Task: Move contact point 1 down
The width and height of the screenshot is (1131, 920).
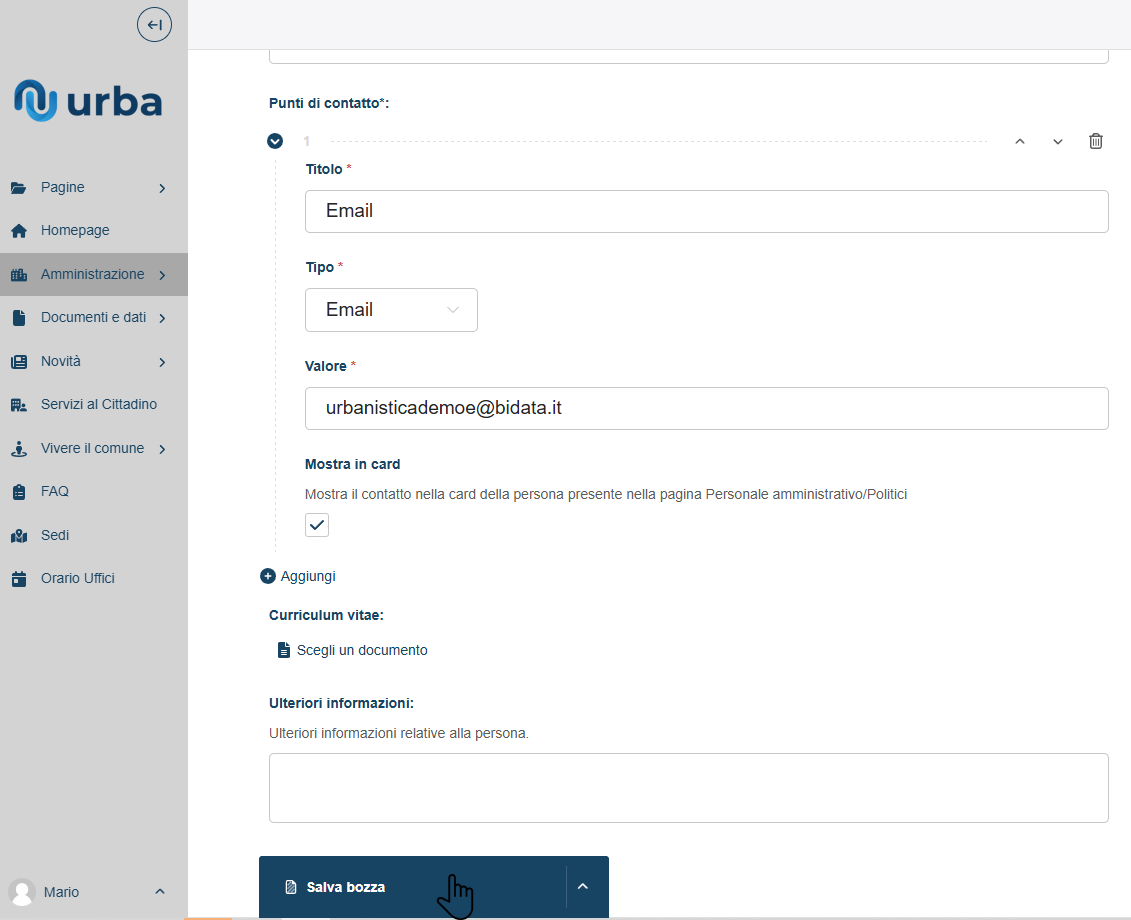Action: coord(1057,141)
